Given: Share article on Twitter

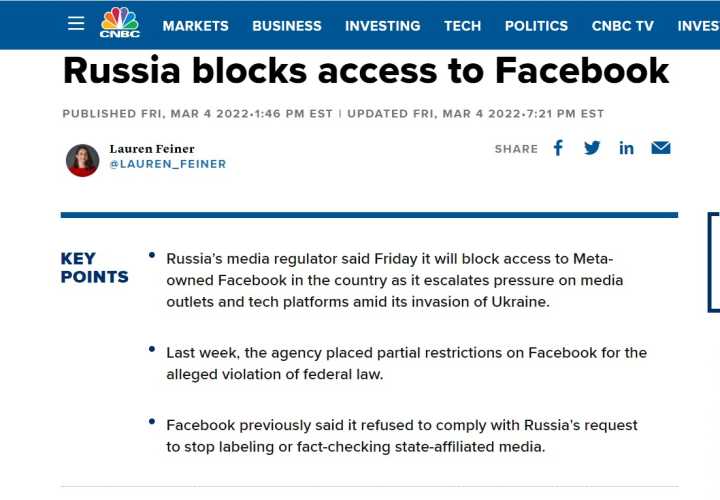Looking at the screenshot, I should [x=592, y=148].
